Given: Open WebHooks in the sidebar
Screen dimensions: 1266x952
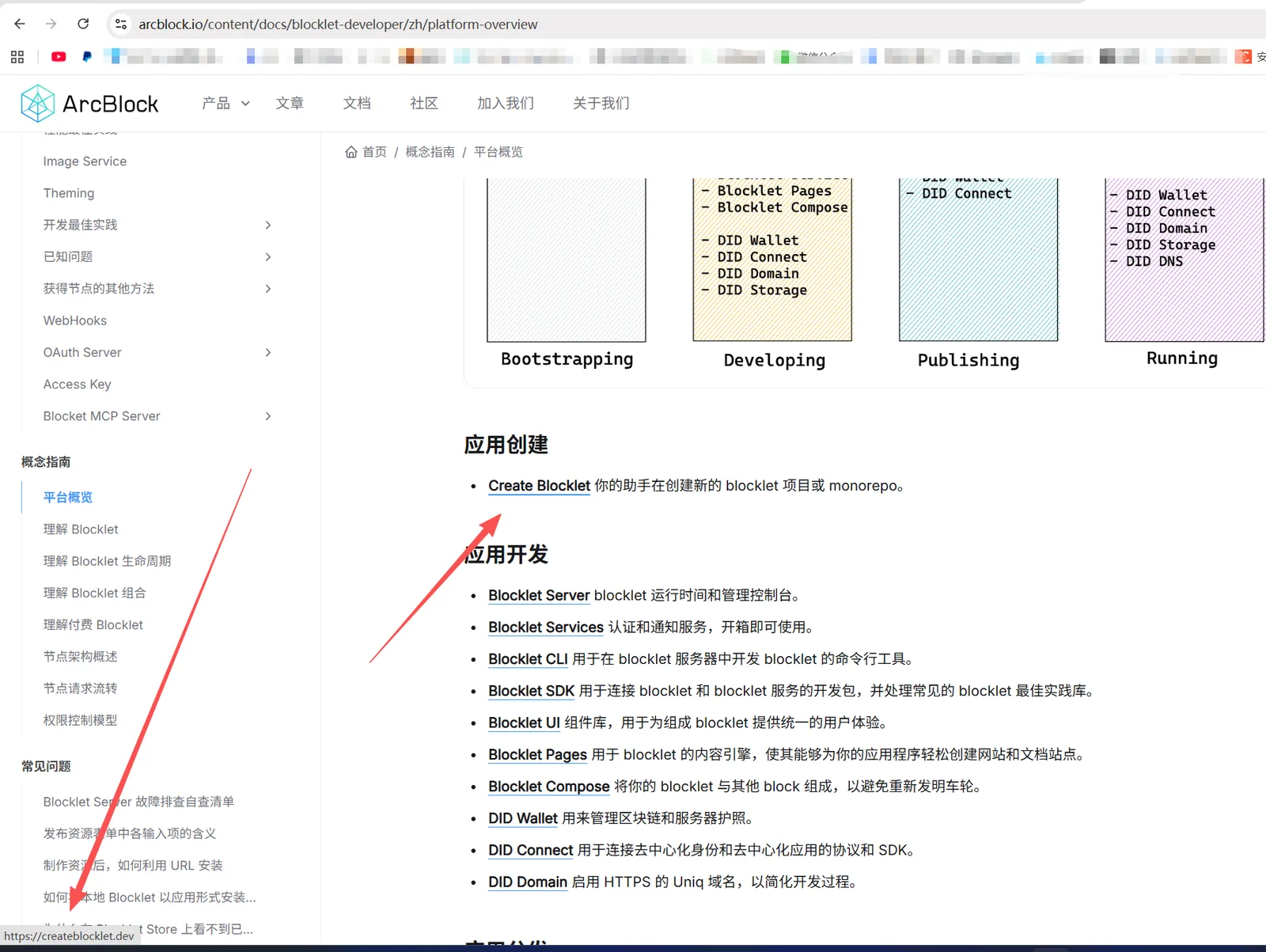Looking at the screenshot, I should (x=75, y=320).
